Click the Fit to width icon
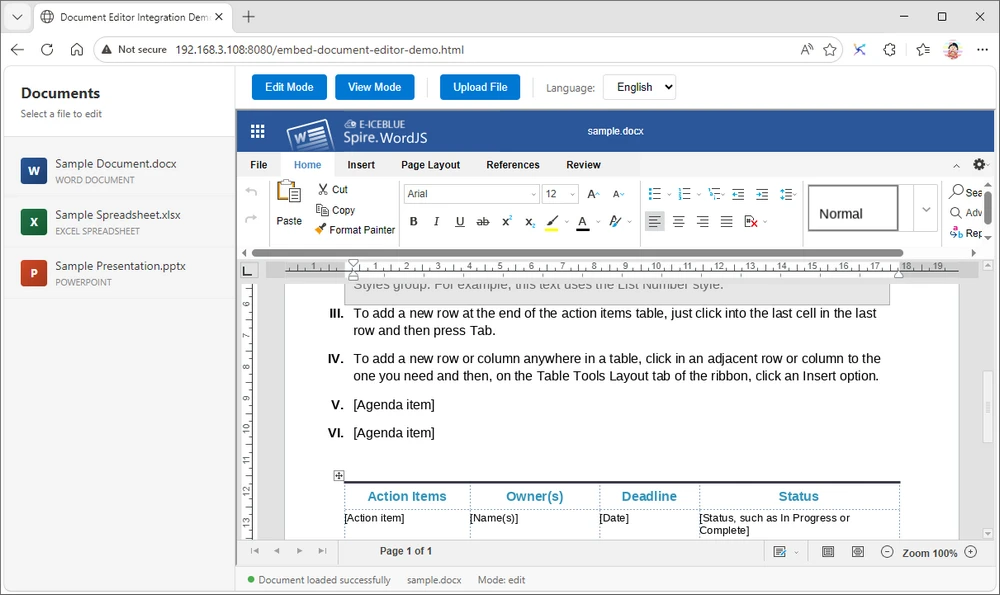The width and height of the screenshot is (1000, 595). click(858, 552)
